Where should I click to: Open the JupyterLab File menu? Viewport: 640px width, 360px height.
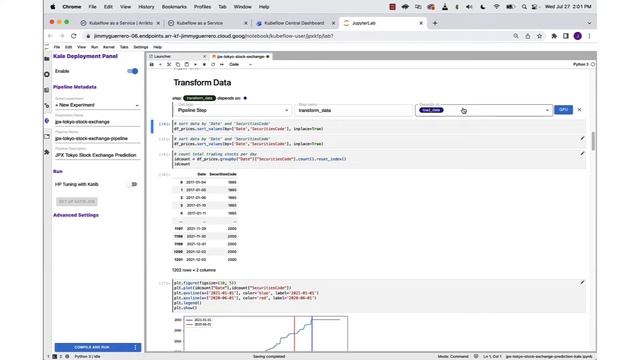coord(57,47)
